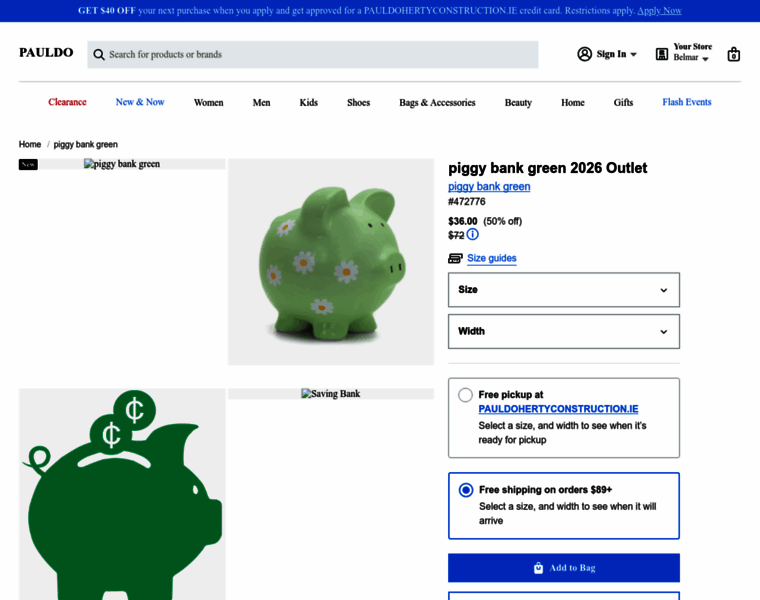760x600 pixels.
Task: Go to Flash Events menu item
Action: (x=687, y=102)
